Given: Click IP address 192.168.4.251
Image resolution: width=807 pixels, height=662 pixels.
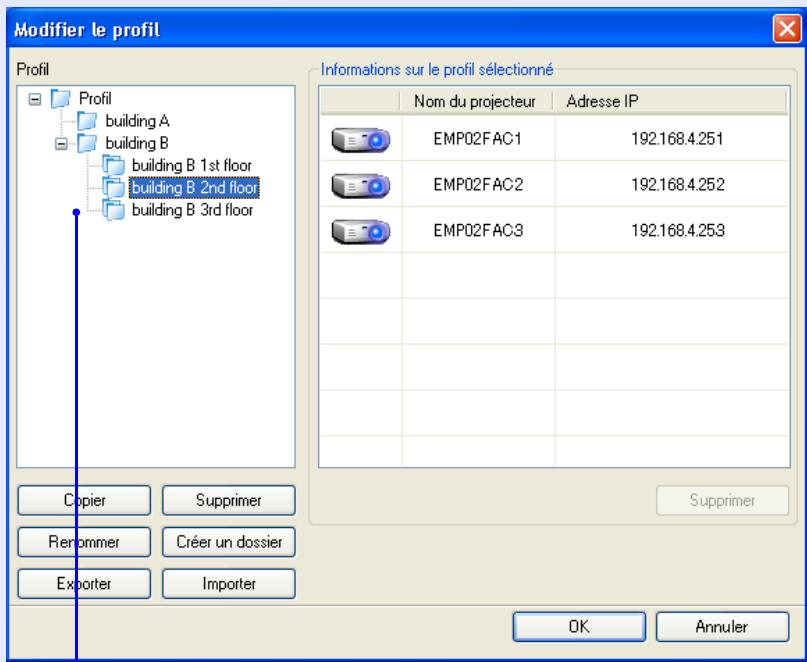Looking at the screenshot, I should pos(677,139).
